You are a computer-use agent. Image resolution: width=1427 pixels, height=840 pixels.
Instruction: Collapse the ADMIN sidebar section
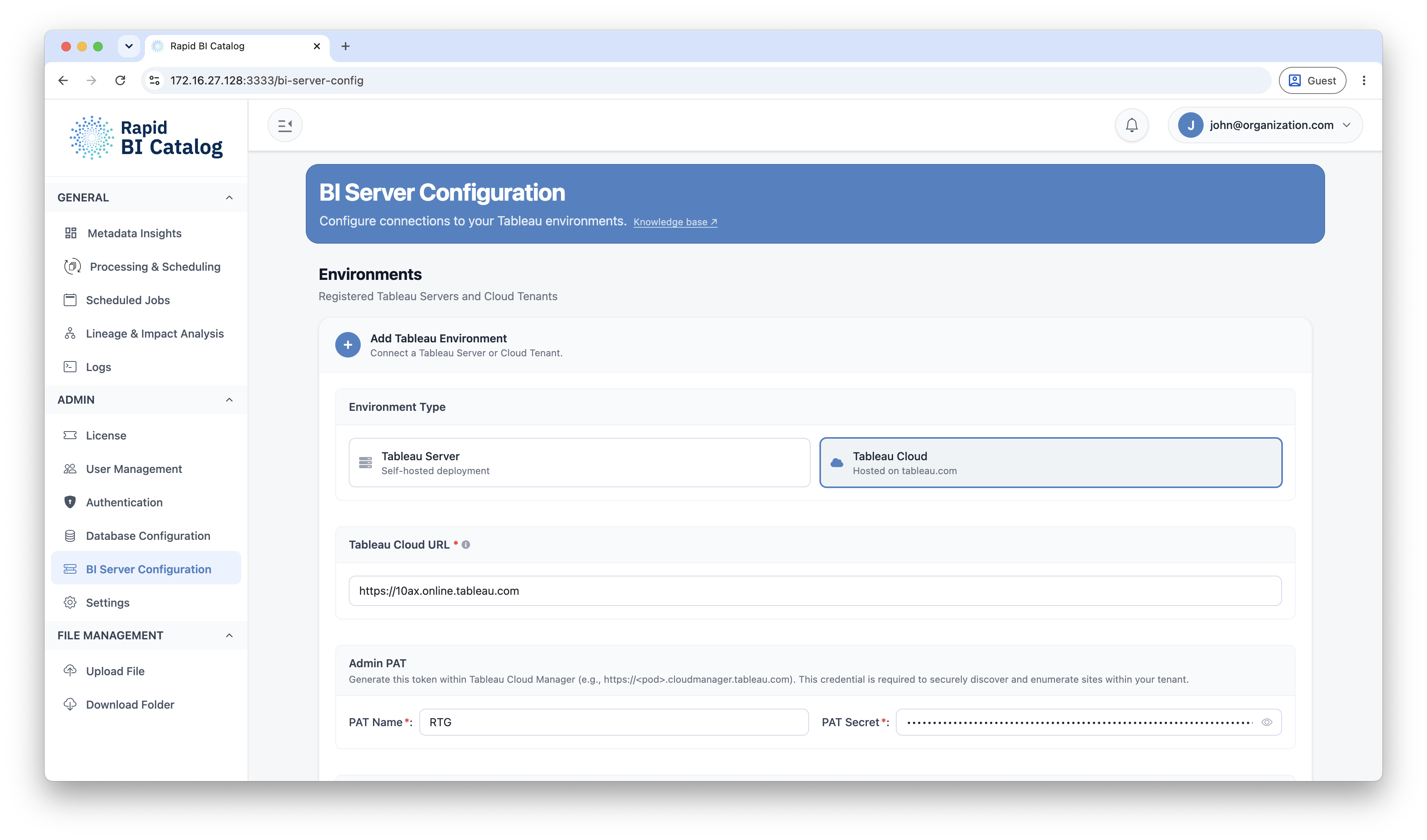tap(229, 400)
